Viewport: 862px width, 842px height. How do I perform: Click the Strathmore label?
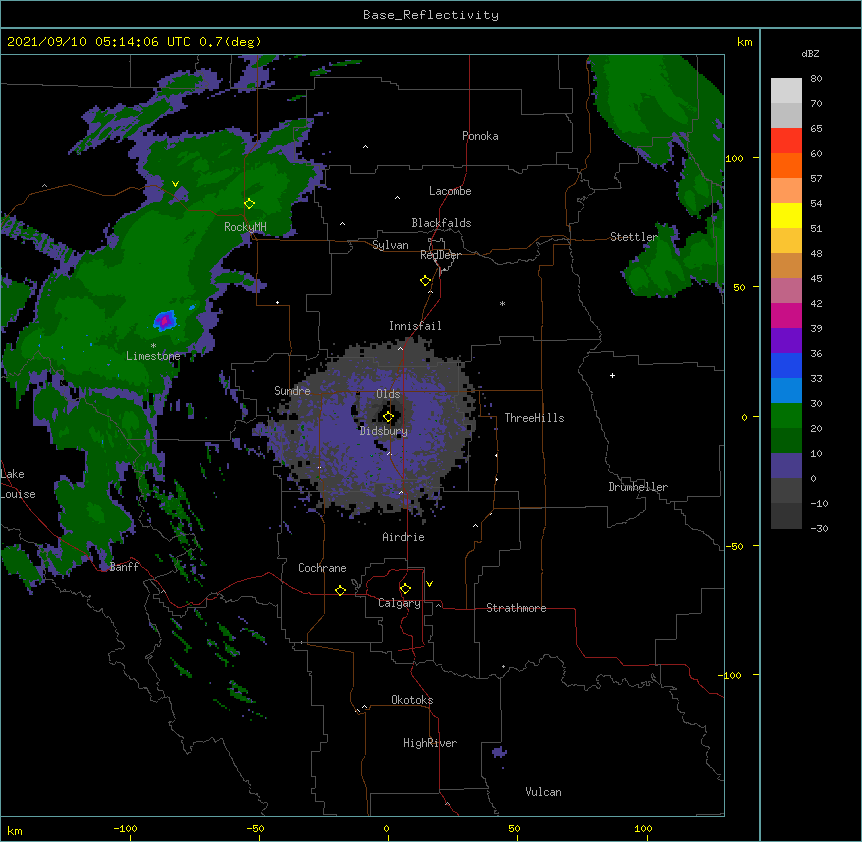click(x=516, y=608)
